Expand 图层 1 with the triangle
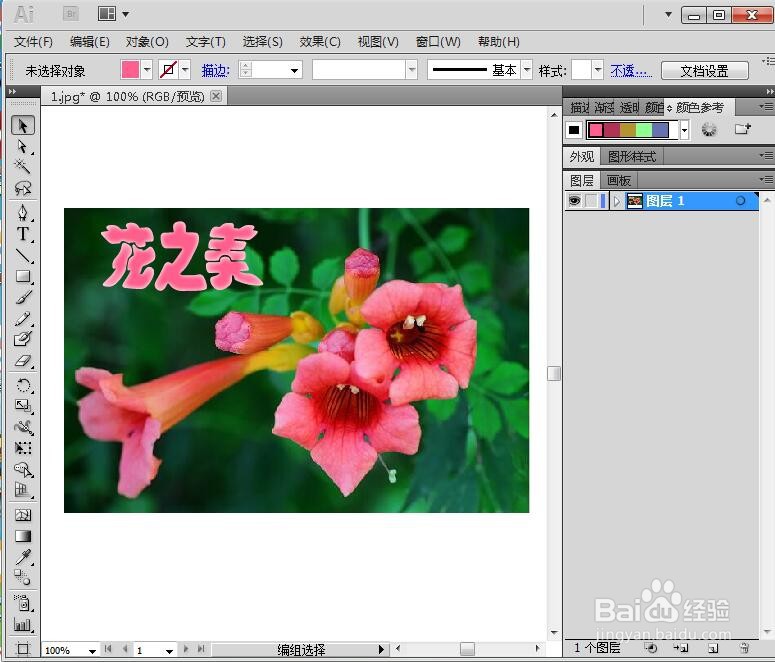This screenshot has width=775, height=662. click(x=616, y=201)
